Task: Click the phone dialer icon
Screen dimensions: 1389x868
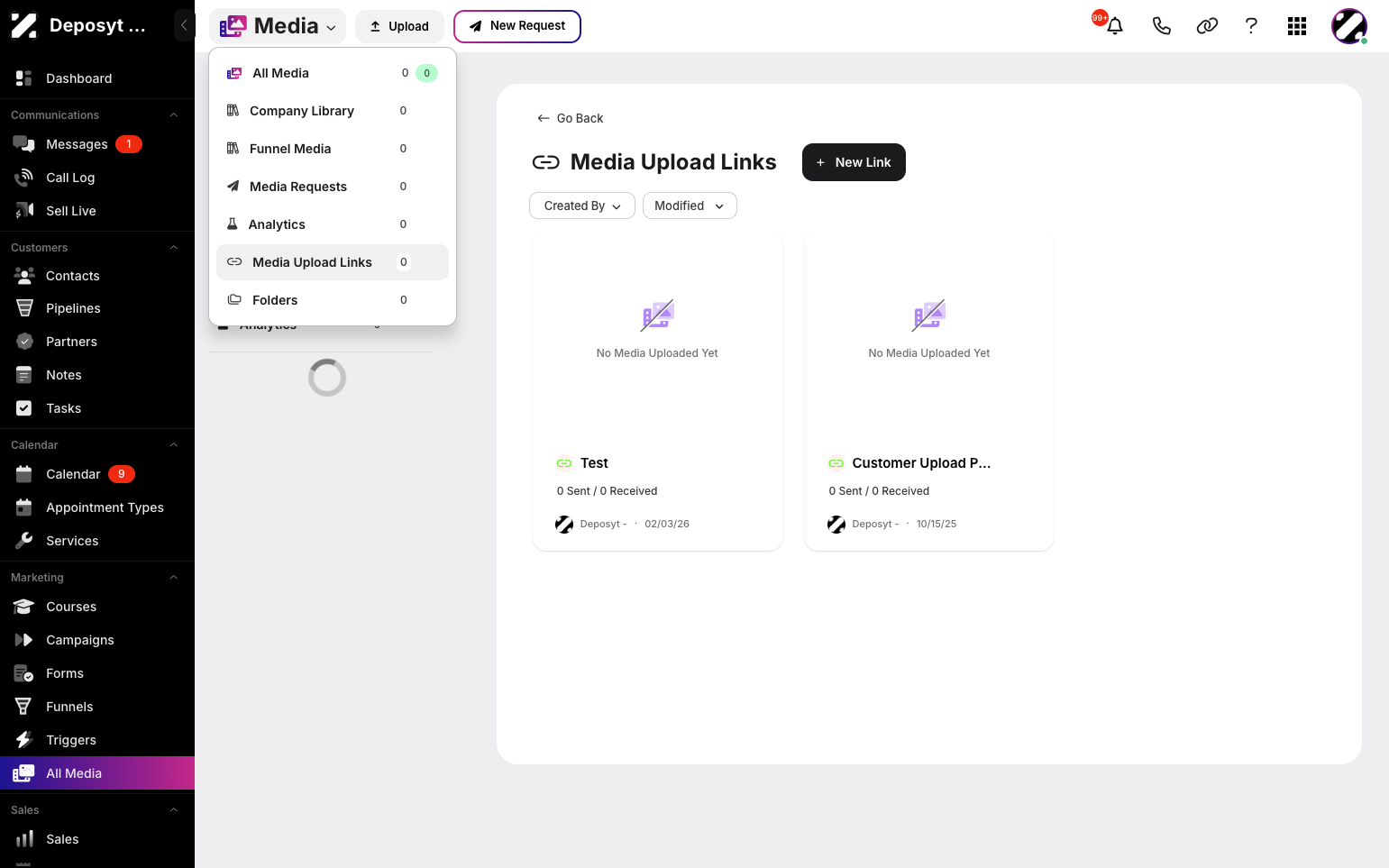Action: (x=1161, y=26)
